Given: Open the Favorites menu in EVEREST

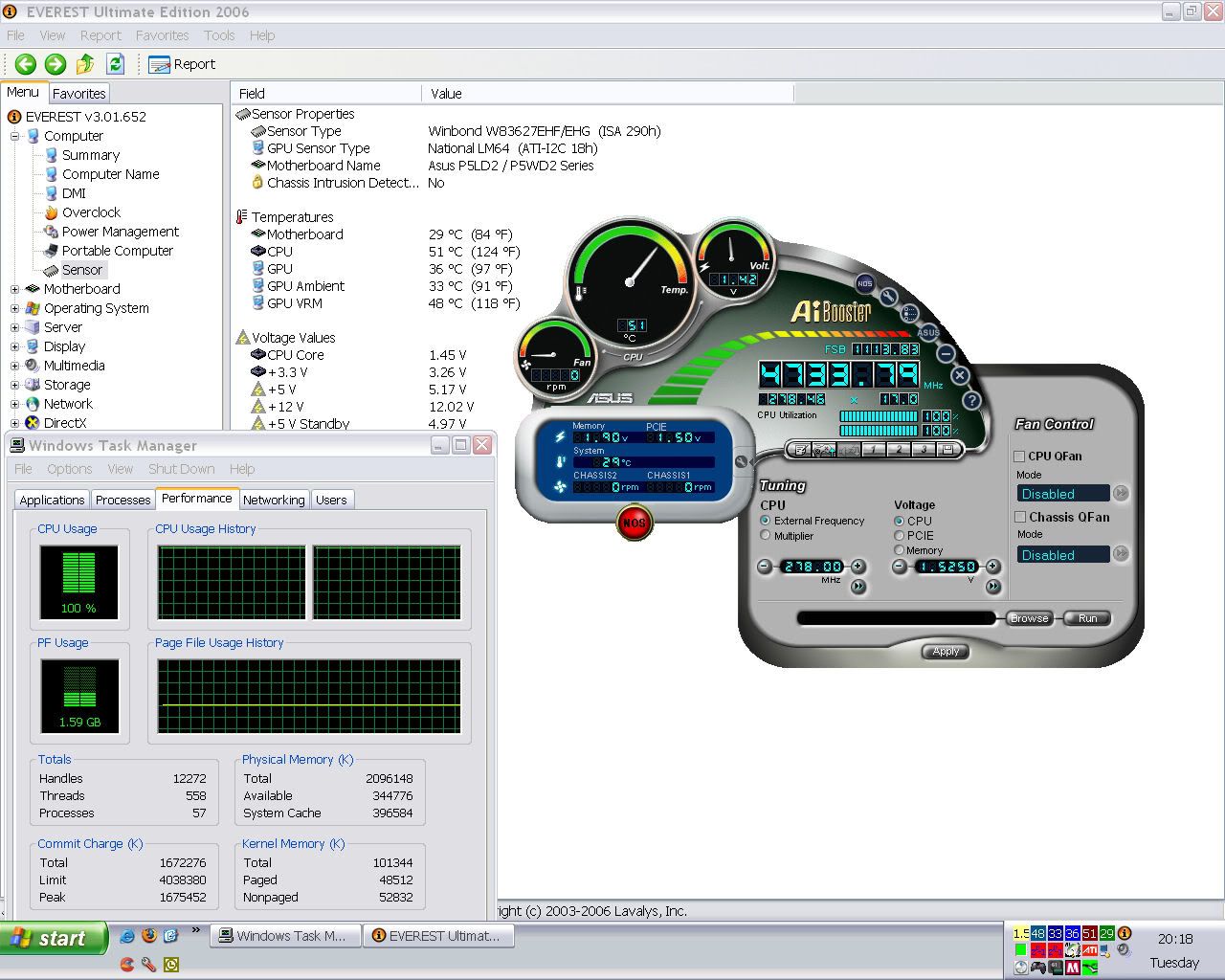Looking at the screenshot, I should point(162,35).
